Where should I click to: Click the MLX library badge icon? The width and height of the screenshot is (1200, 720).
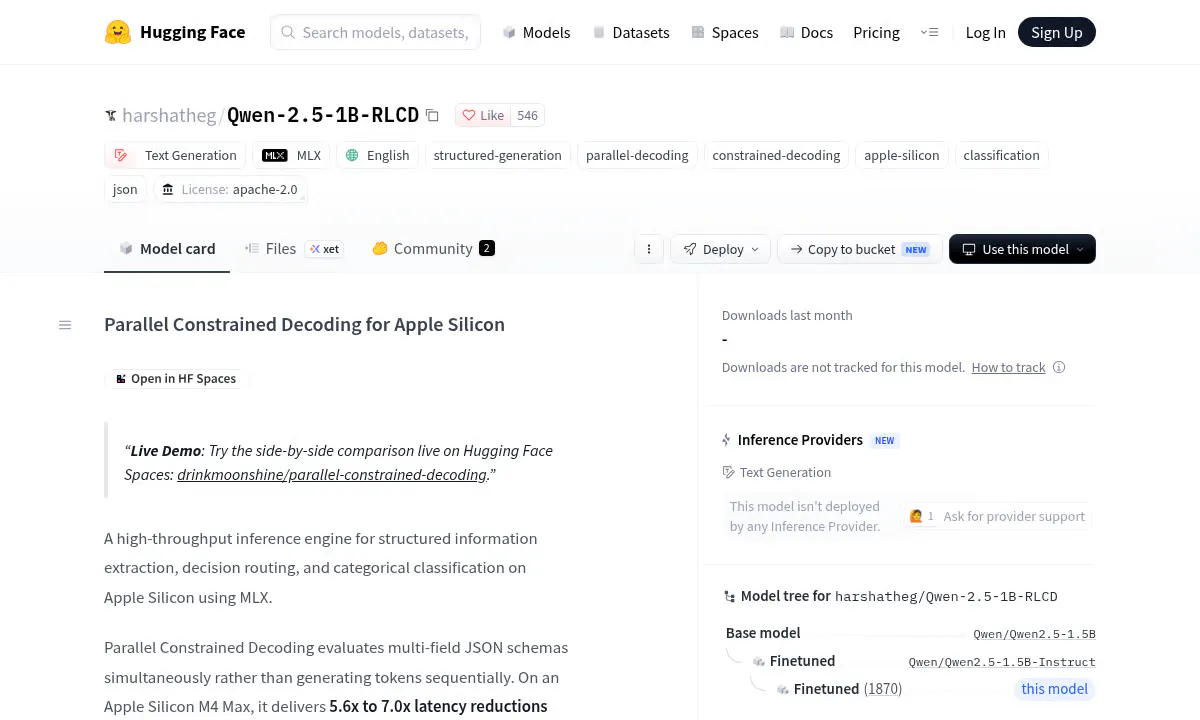tap(275, 155)
